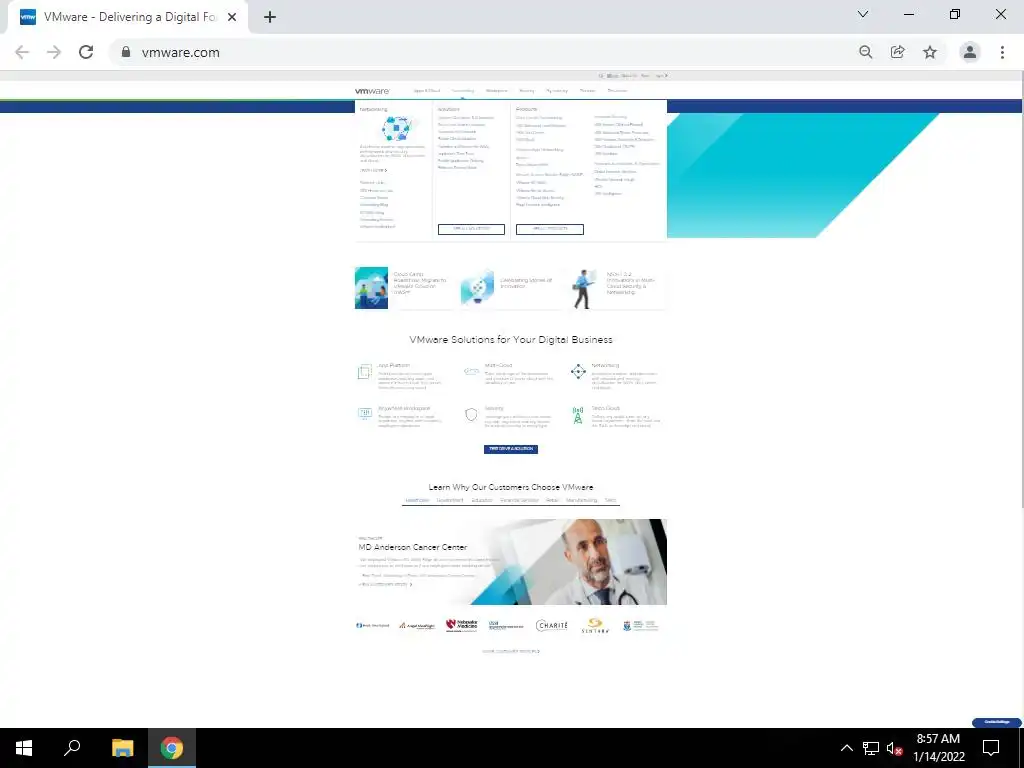
Task: Click the Telco Cloud tower icon
Action: point(578,415)
